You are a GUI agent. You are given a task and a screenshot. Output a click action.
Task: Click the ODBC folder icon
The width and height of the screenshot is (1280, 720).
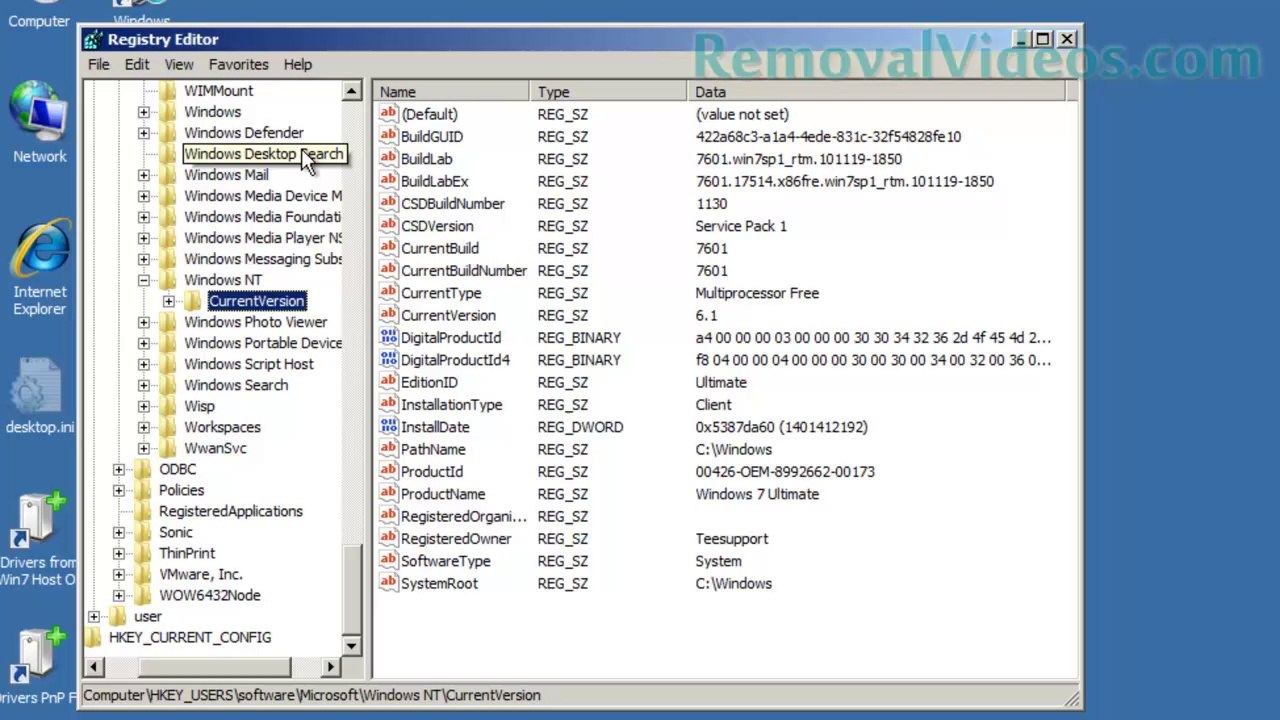click(143, 469)
